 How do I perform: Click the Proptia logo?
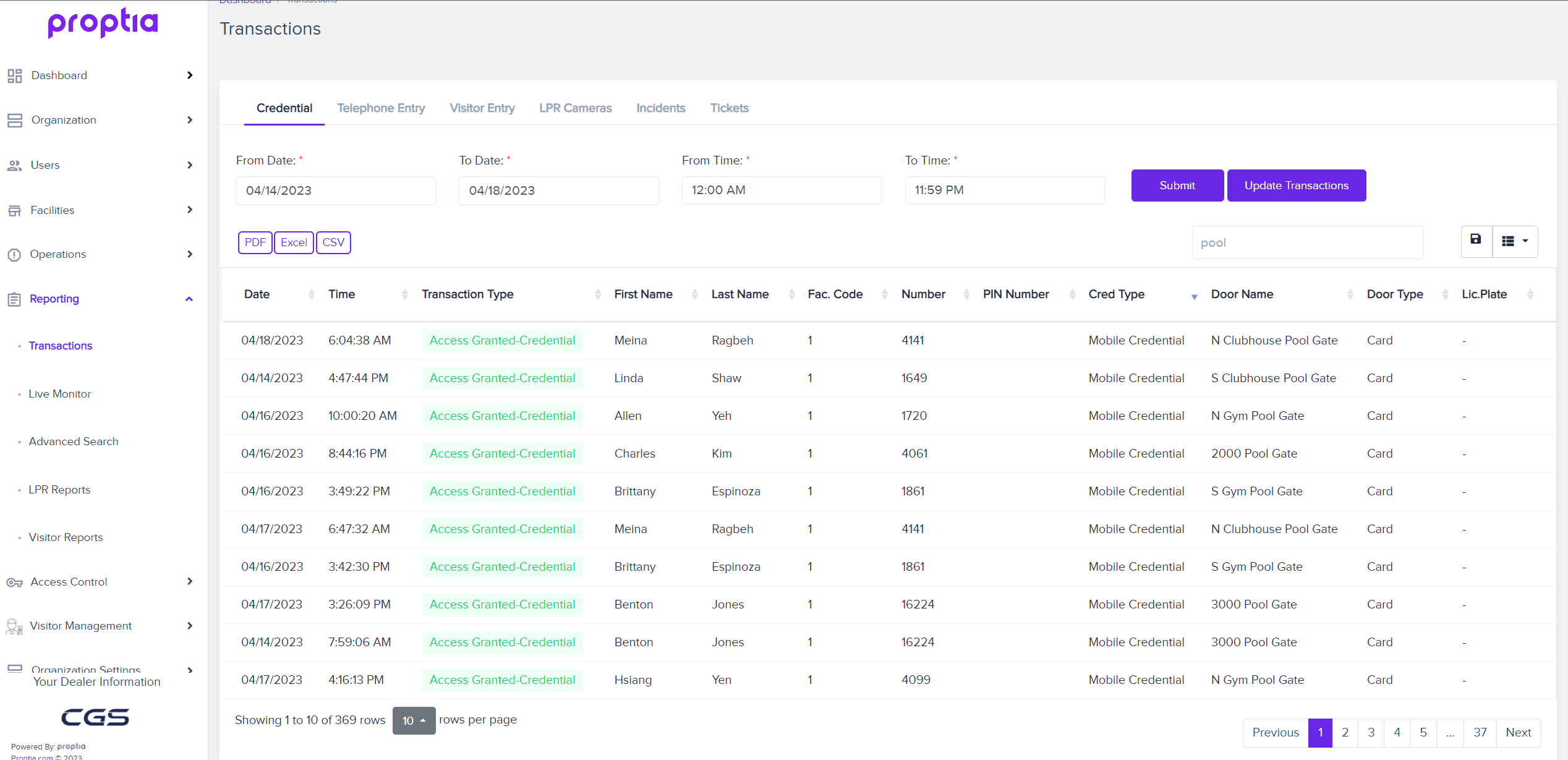pyautogui.click(x=103, y=23)
